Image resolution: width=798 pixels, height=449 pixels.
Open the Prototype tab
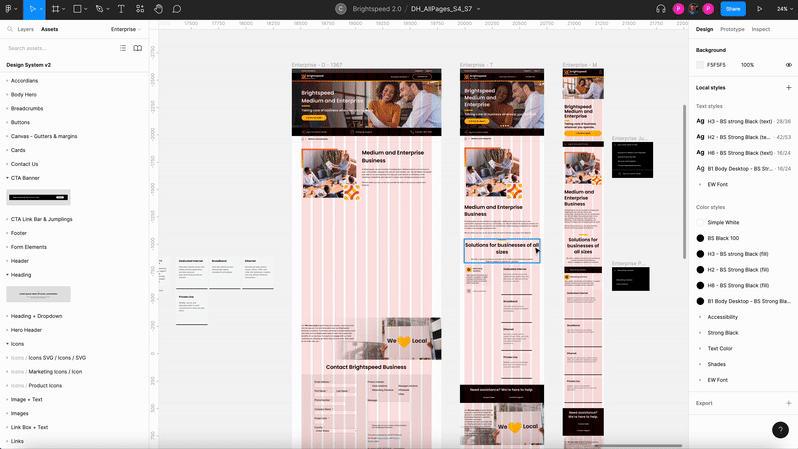[732, 29]
